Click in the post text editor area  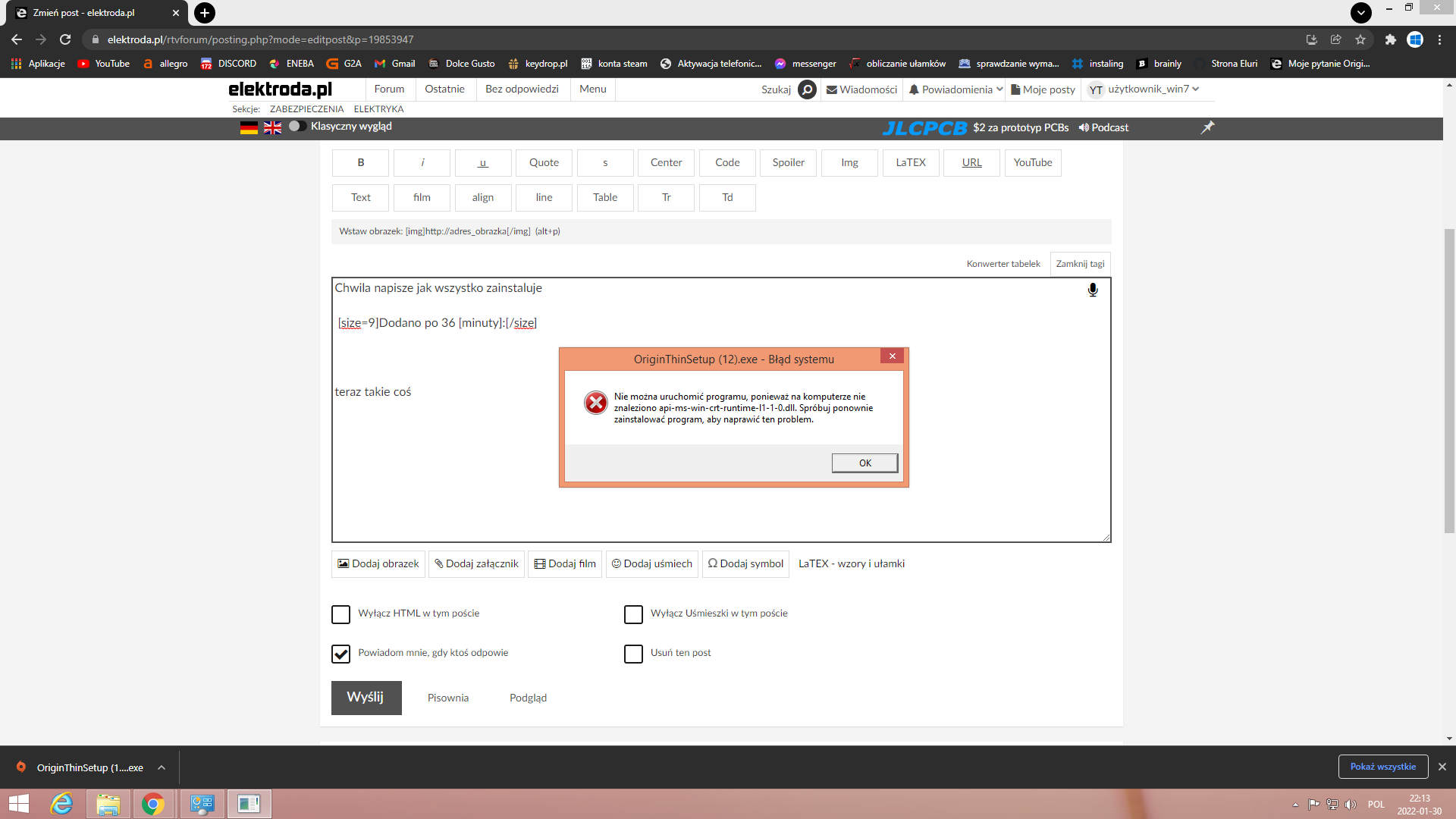click(x=721, y=409)
